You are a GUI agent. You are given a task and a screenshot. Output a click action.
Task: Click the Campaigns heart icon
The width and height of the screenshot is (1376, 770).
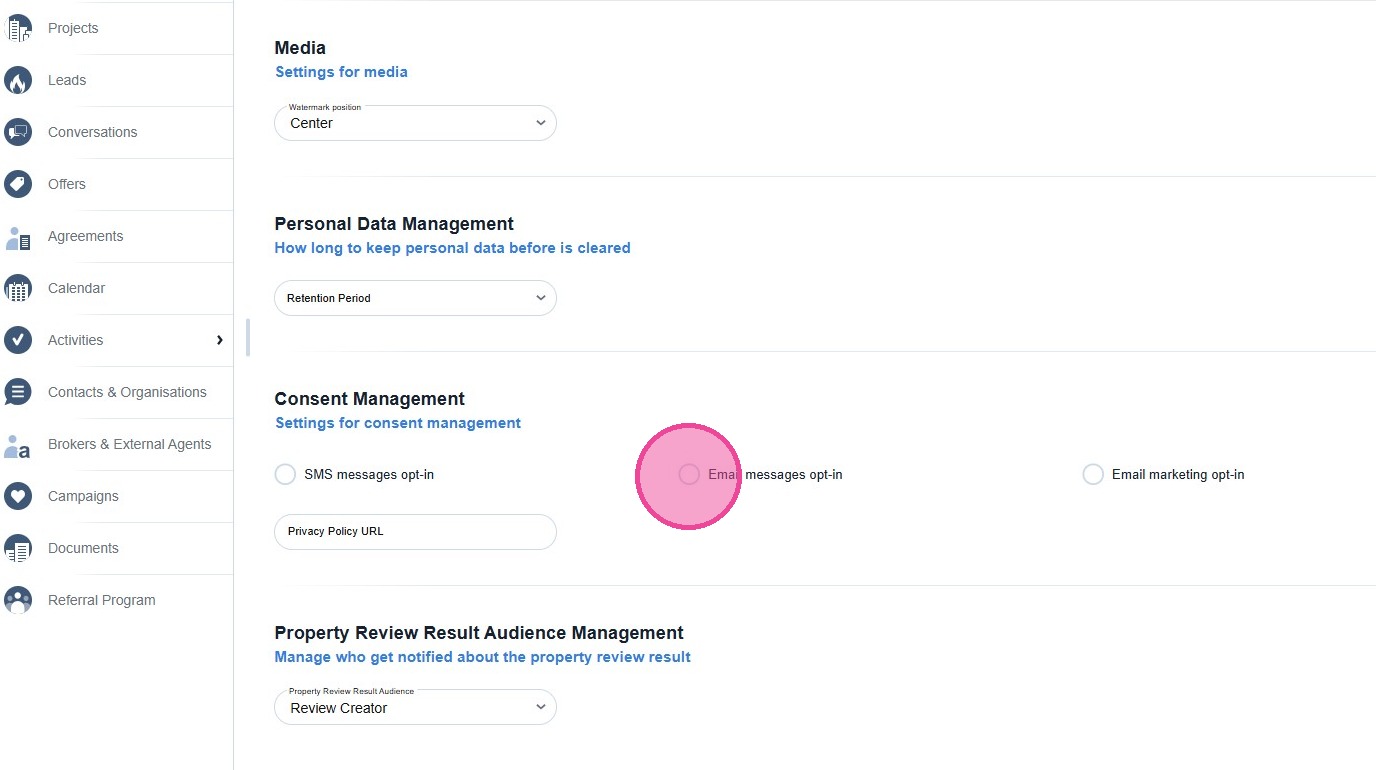(x=18, y=496)
